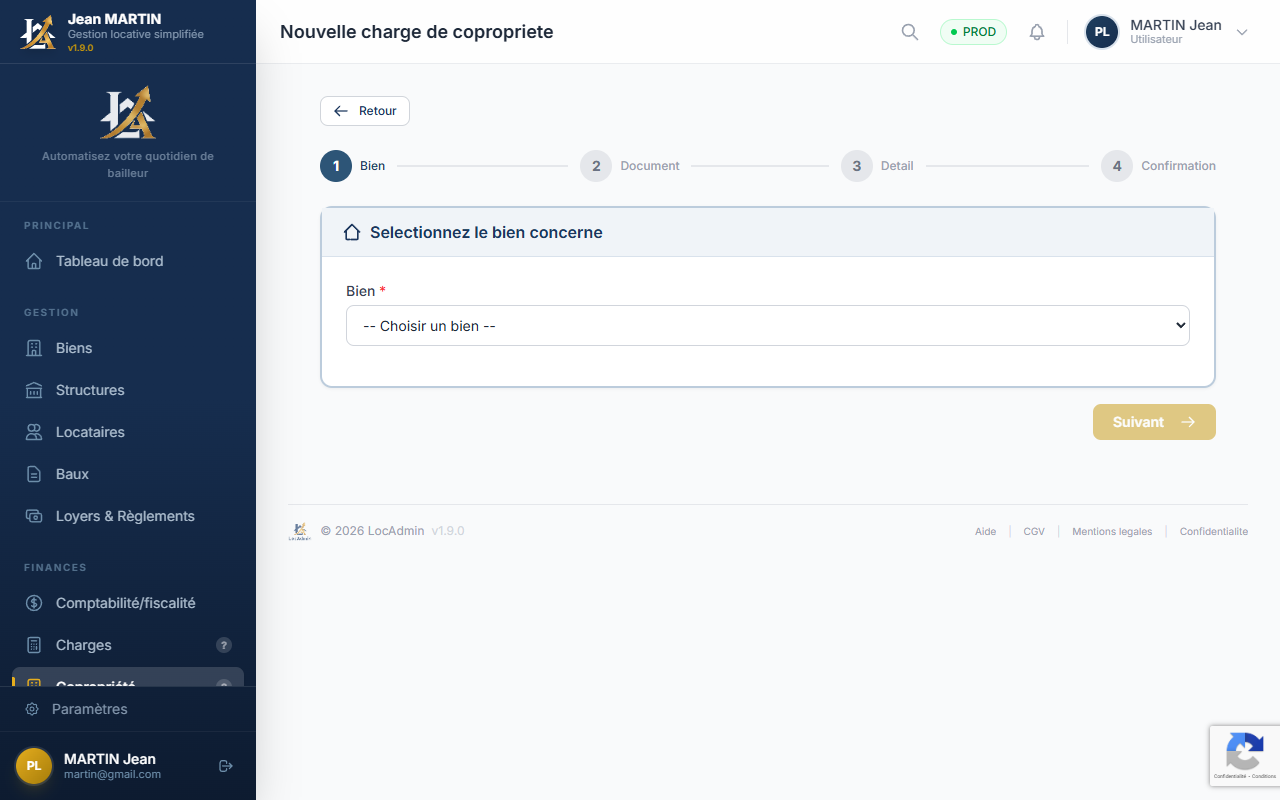Open the Mentions legales footer link
The width and height of the screenshot is (1280, 800).
(x=1111, y=531)
